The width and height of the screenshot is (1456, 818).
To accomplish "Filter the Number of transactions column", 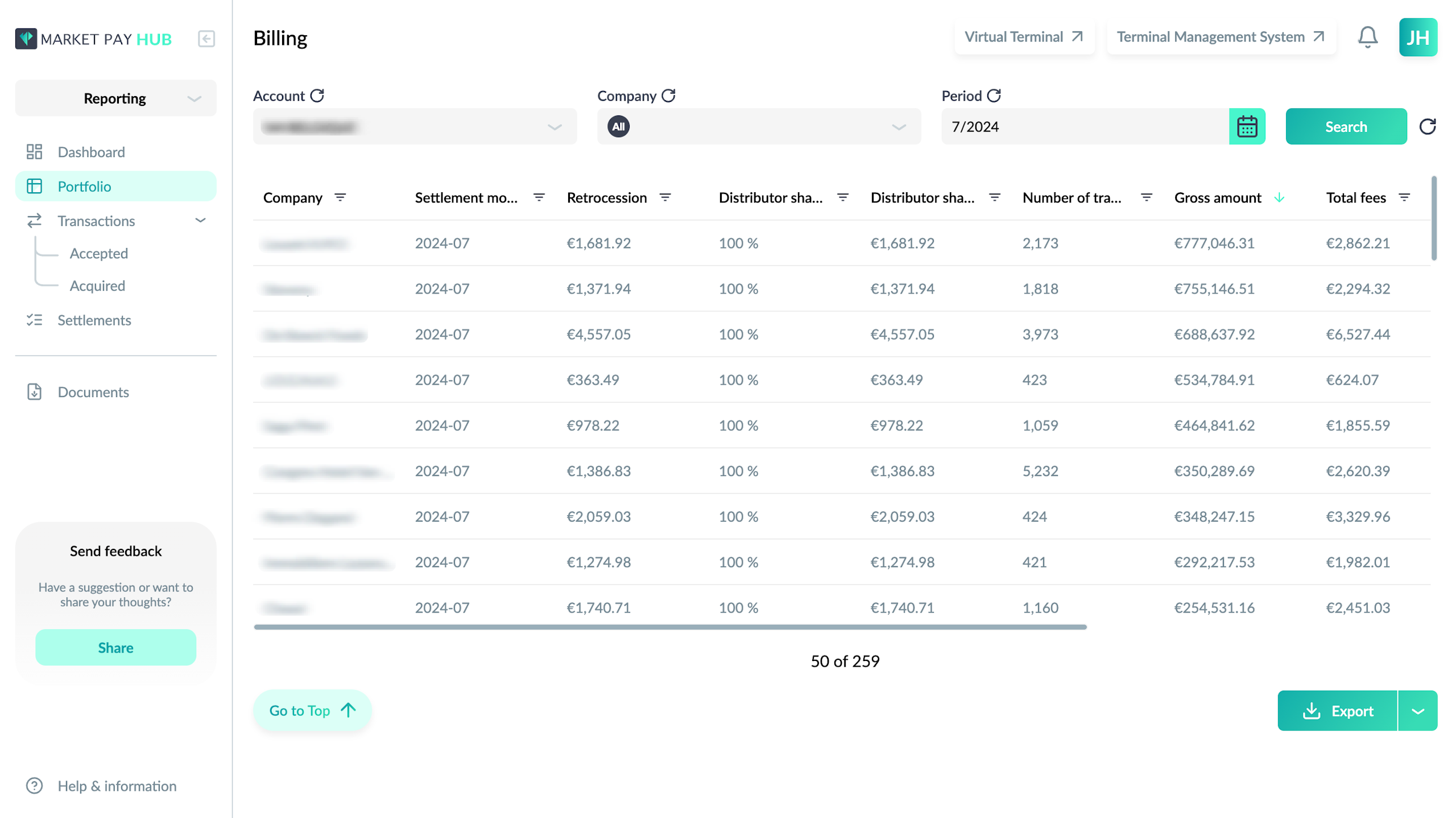I will pos(1147,197).
